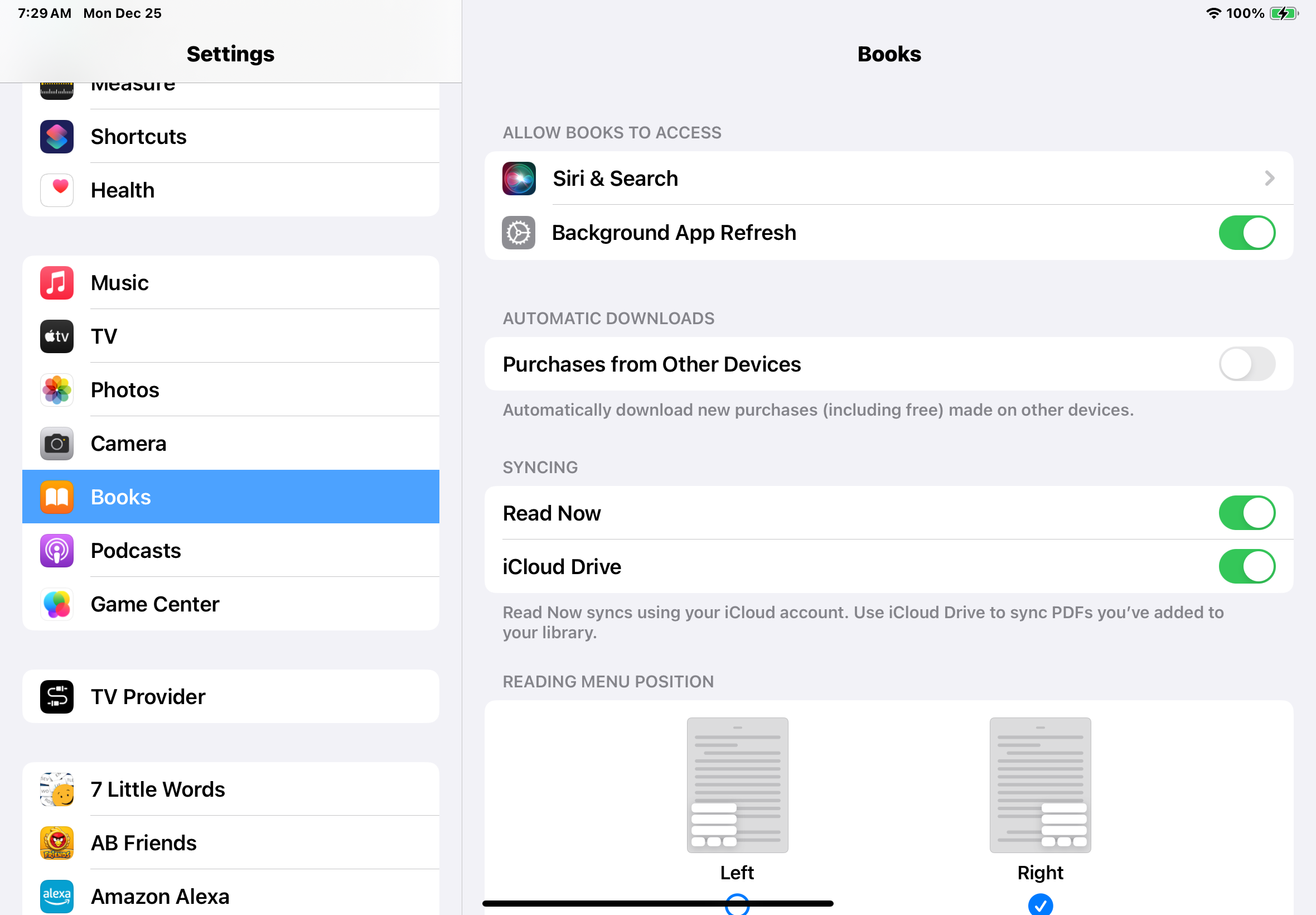
Task: Open Health settings via heart icon
Action: [x=57, y=190]
